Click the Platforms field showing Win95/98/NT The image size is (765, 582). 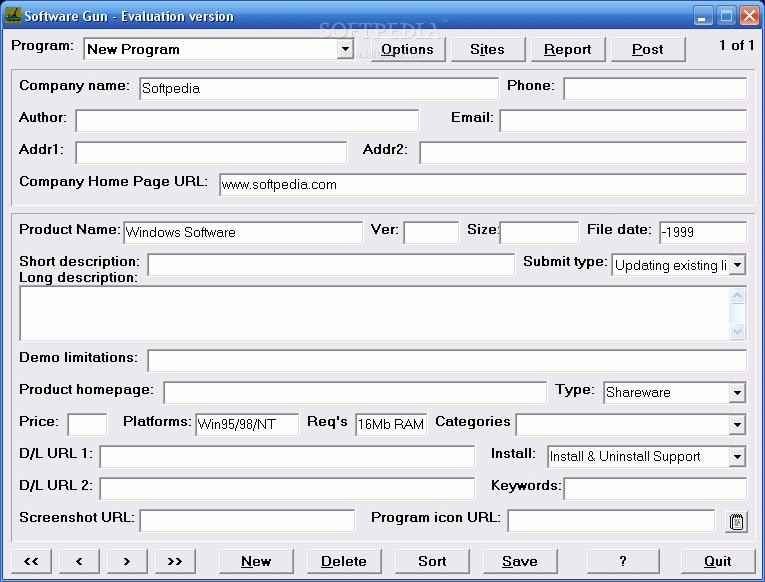pos(247,425)
